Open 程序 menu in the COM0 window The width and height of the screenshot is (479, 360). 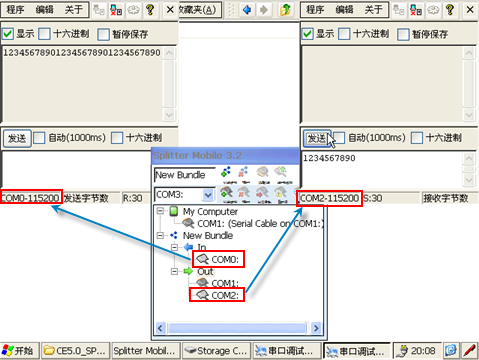coord(15,10)
